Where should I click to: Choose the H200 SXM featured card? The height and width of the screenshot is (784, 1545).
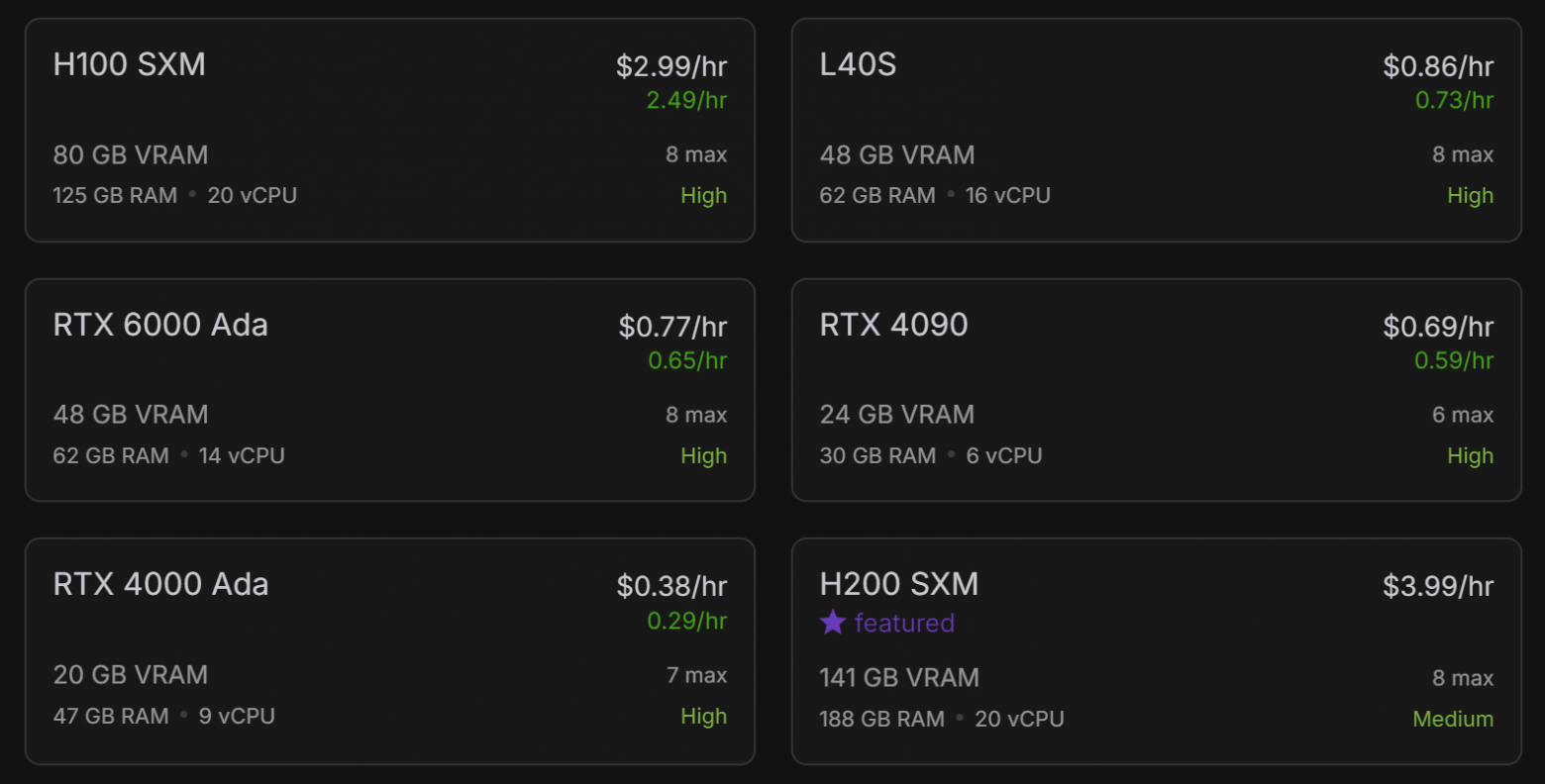point(1156,650)
